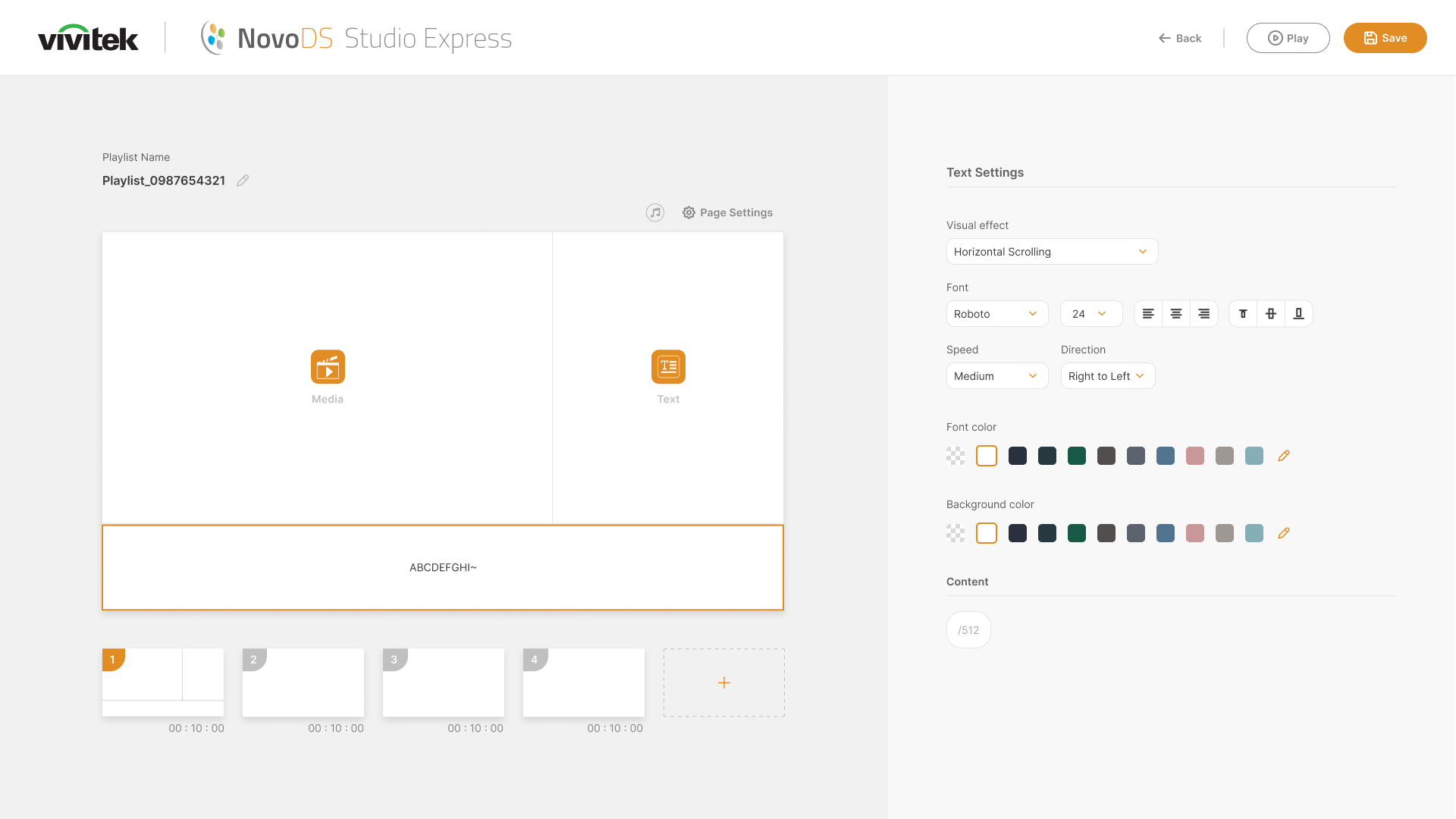This screenshot has width=1456, height=819.
Task: Select page 2 thumbnail
Action: click(303, 682)
